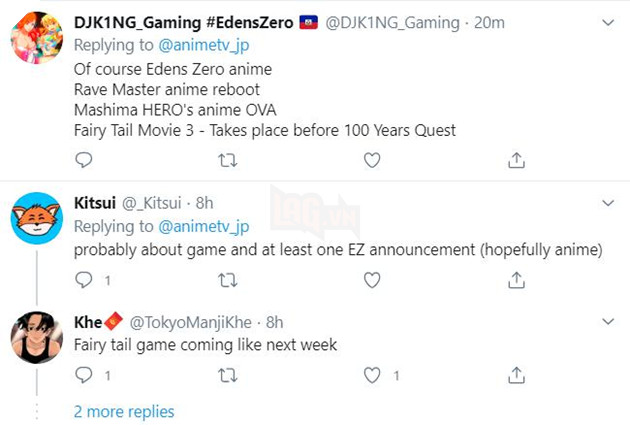Reply to DJK1NG_Gaming's tweet
The height and width of the screenshot is (425, 630).
[84, 160]
